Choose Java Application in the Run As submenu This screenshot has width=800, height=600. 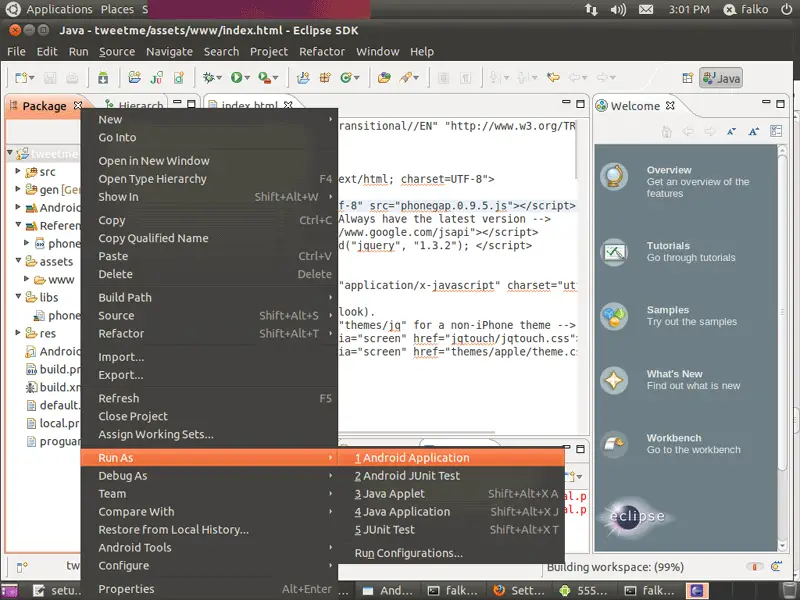pos(451,511)
